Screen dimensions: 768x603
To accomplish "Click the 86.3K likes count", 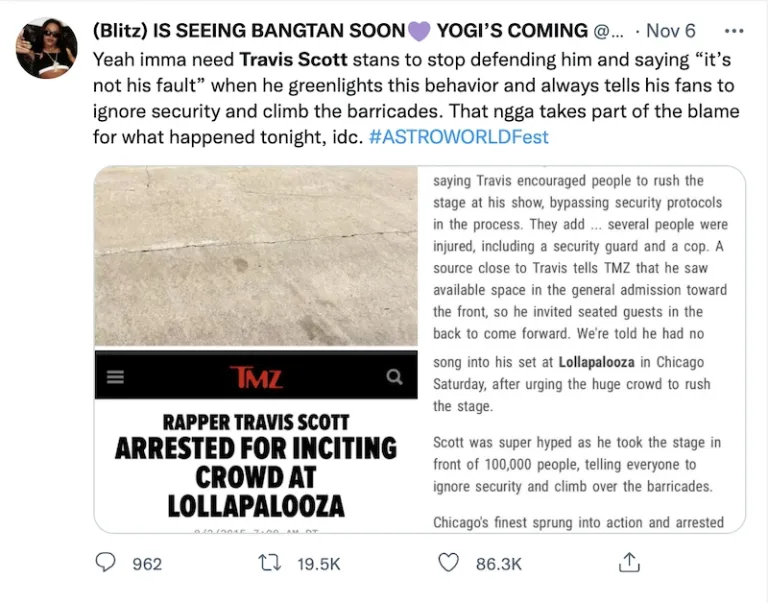I will pyautogui.click(x=499, y=564).
